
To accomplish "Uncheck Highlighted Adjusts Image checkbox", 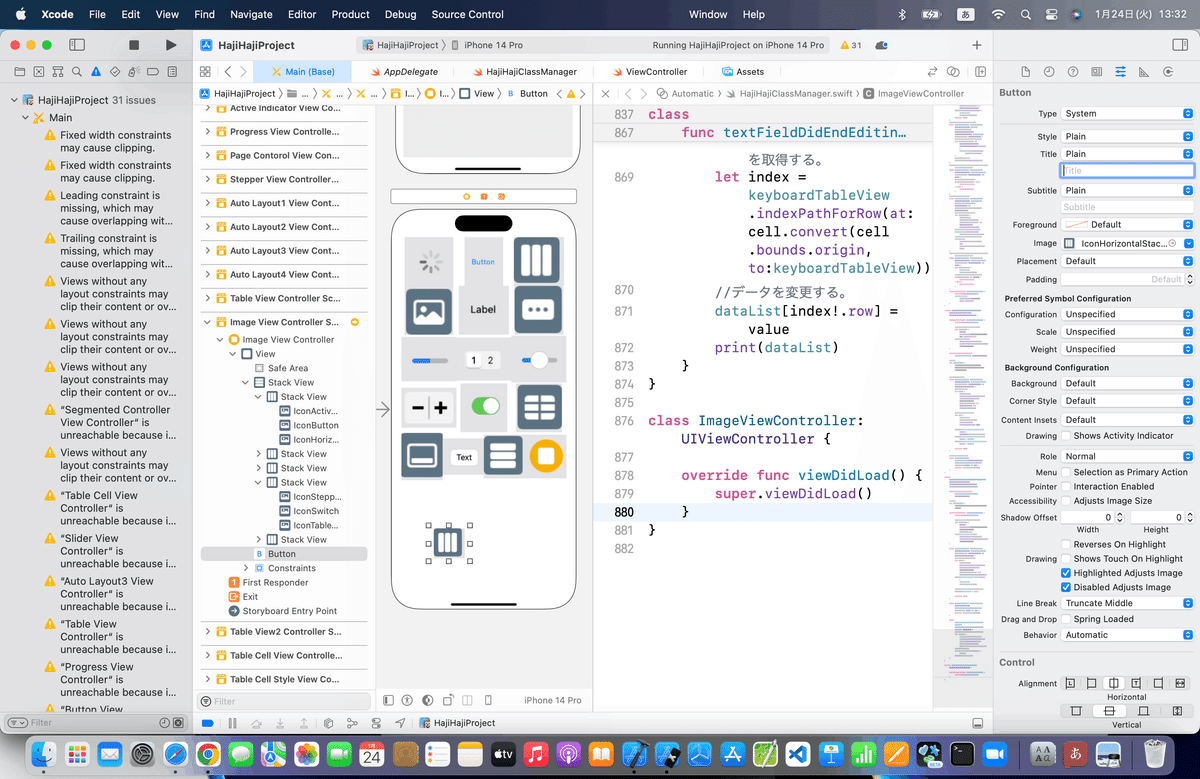I will [1066, 573].
